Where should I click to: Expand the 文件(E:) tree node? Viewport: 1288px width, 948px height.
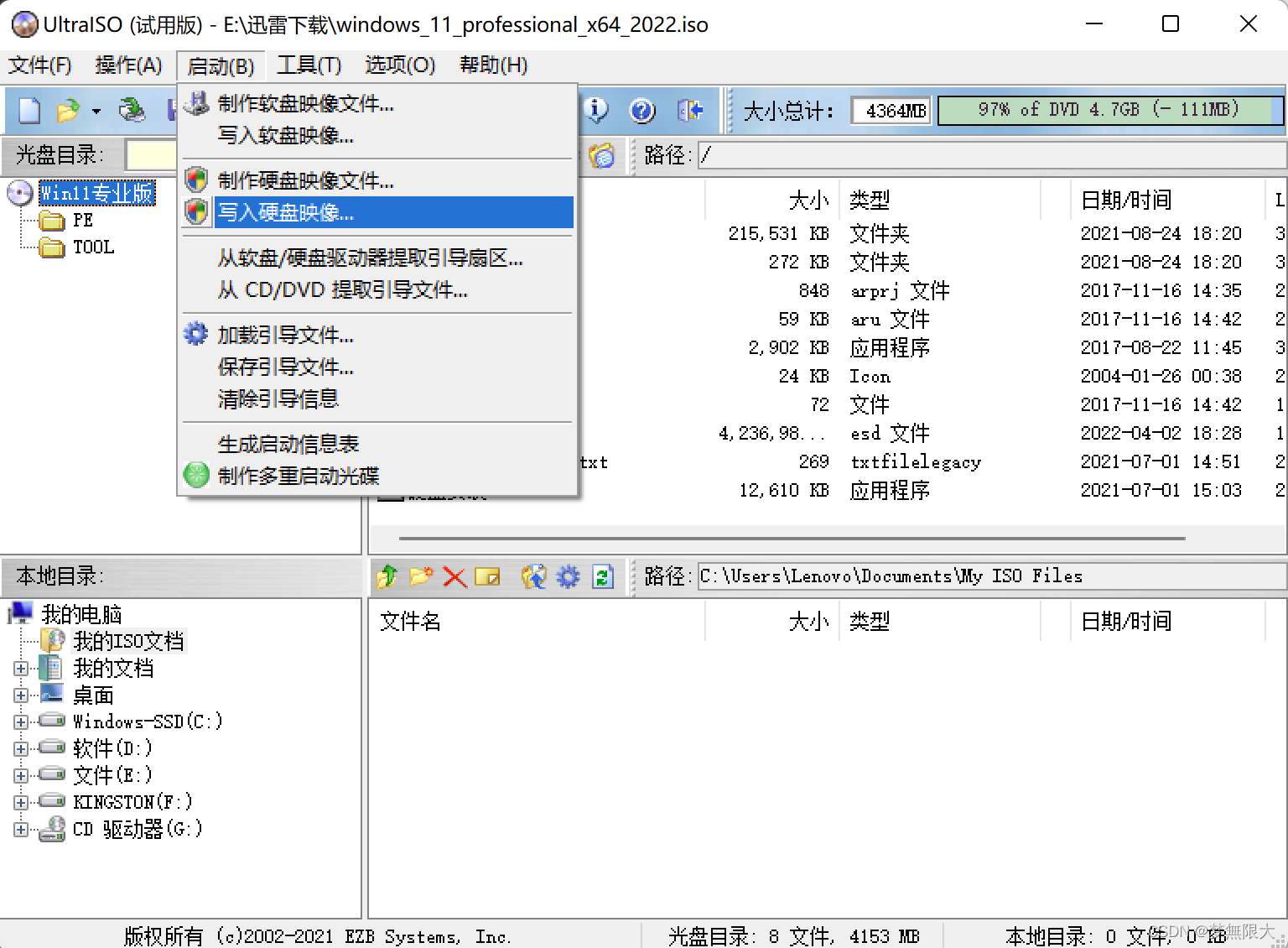[21, 775]
